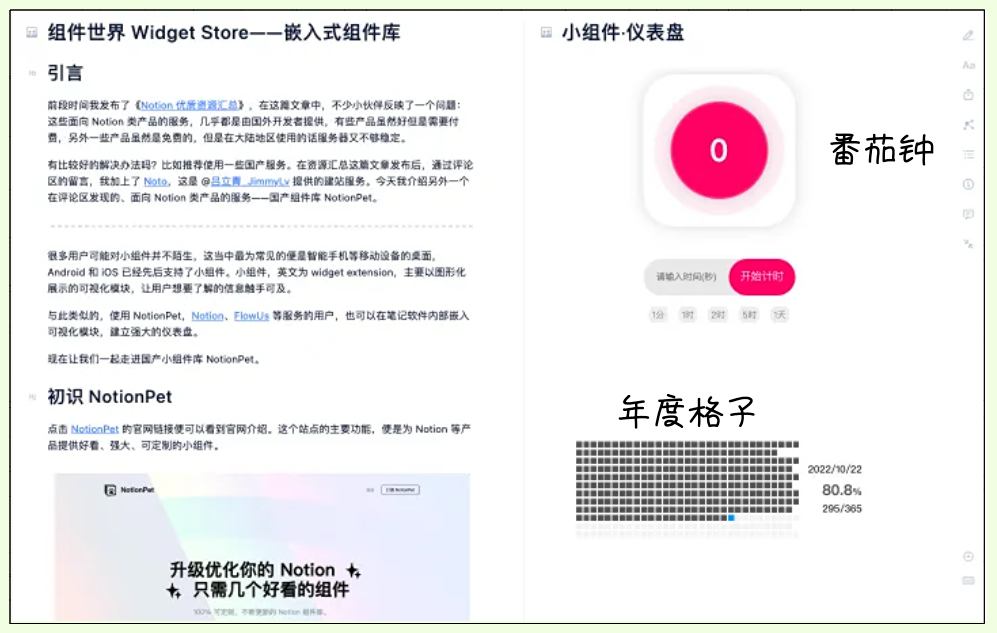Screen dimensions: 997x633
Task: Click the share/export icon in right sidebar
Action: coord(968,95)
